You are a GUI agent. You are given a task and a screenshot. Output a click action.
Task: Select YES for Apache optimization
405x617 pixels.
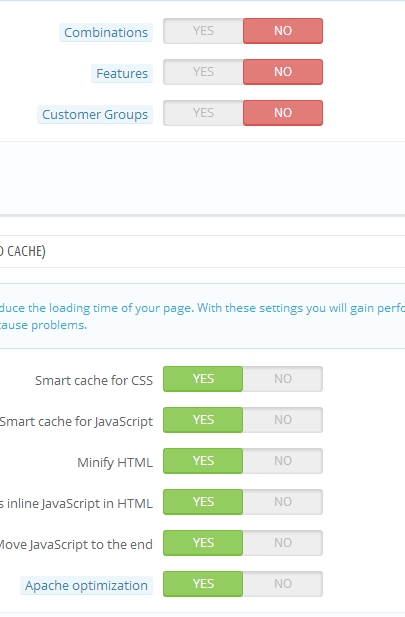coord(203,584)
